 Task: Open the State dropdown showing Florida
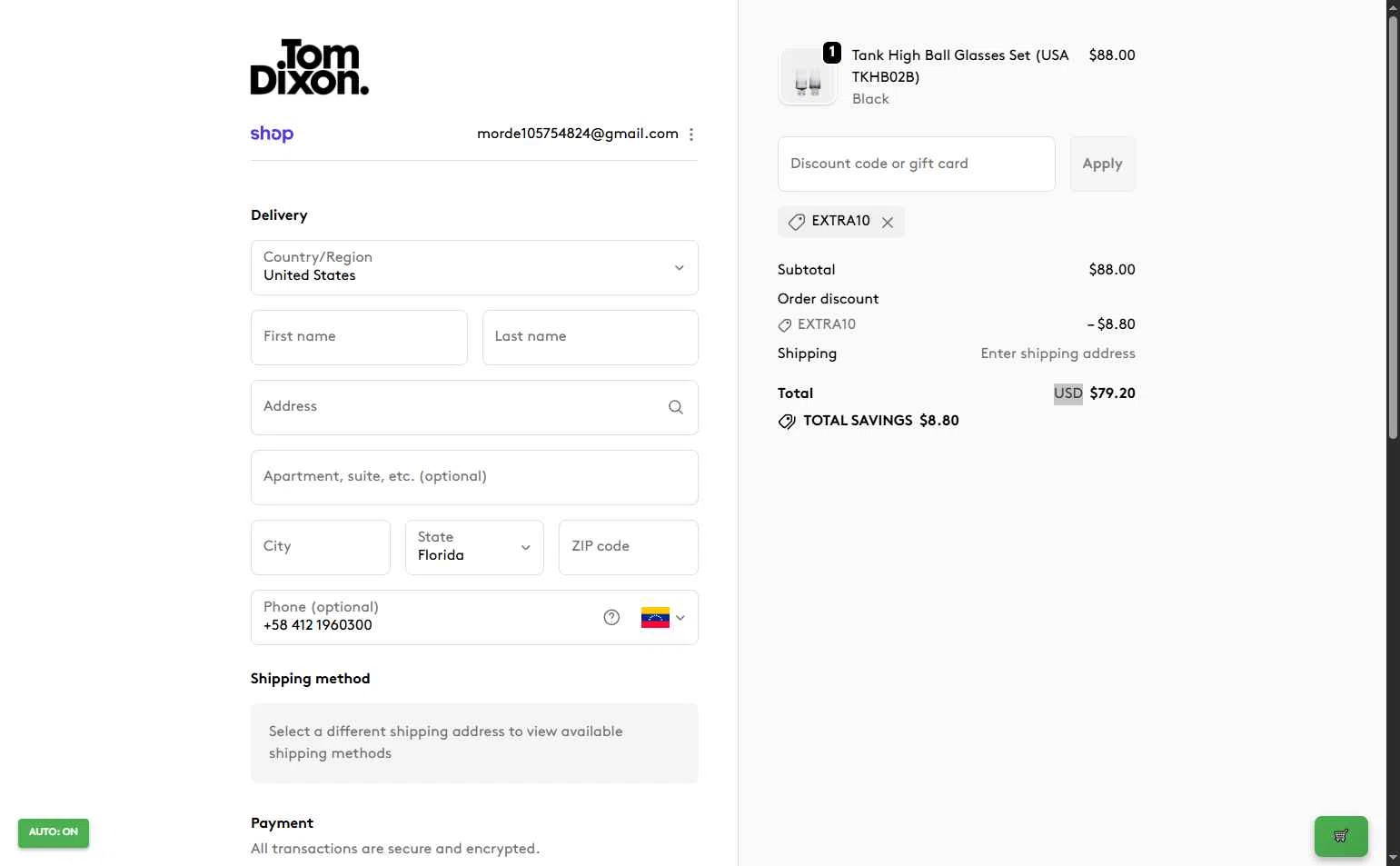(x=474, y=547)
